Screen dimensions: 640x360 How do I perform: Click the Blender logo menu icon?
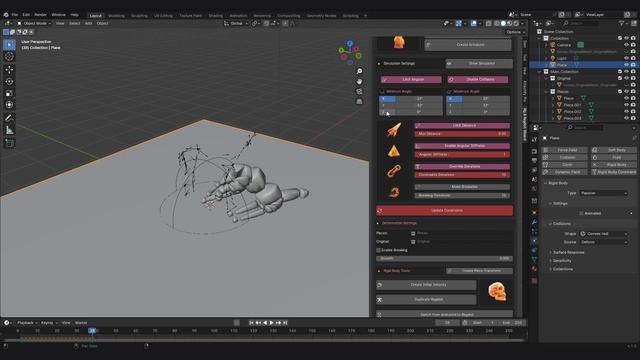(x=6, y=15)
